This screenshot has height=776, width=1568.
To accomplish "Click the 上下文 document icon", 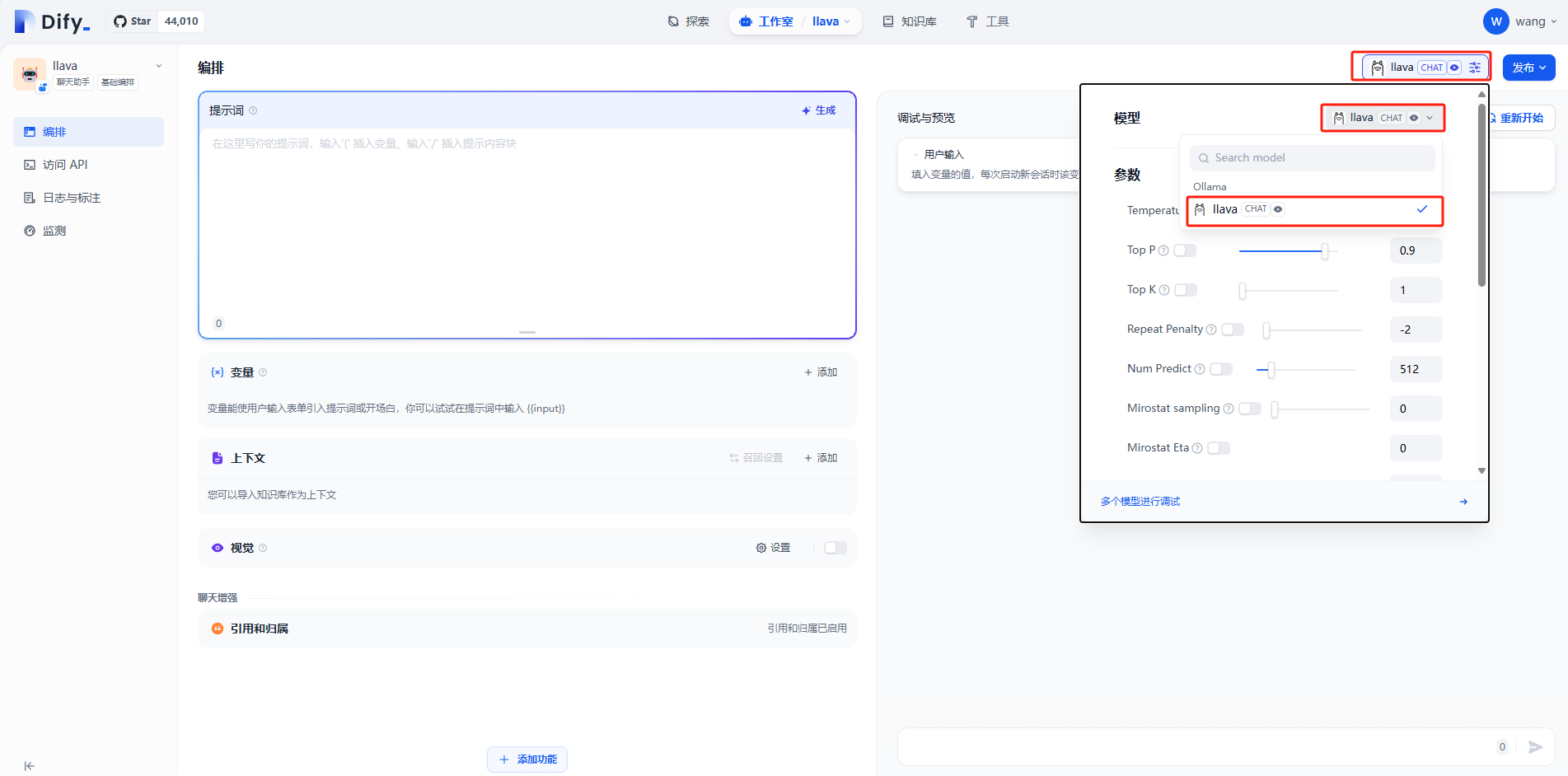I will tap(218, 458).
